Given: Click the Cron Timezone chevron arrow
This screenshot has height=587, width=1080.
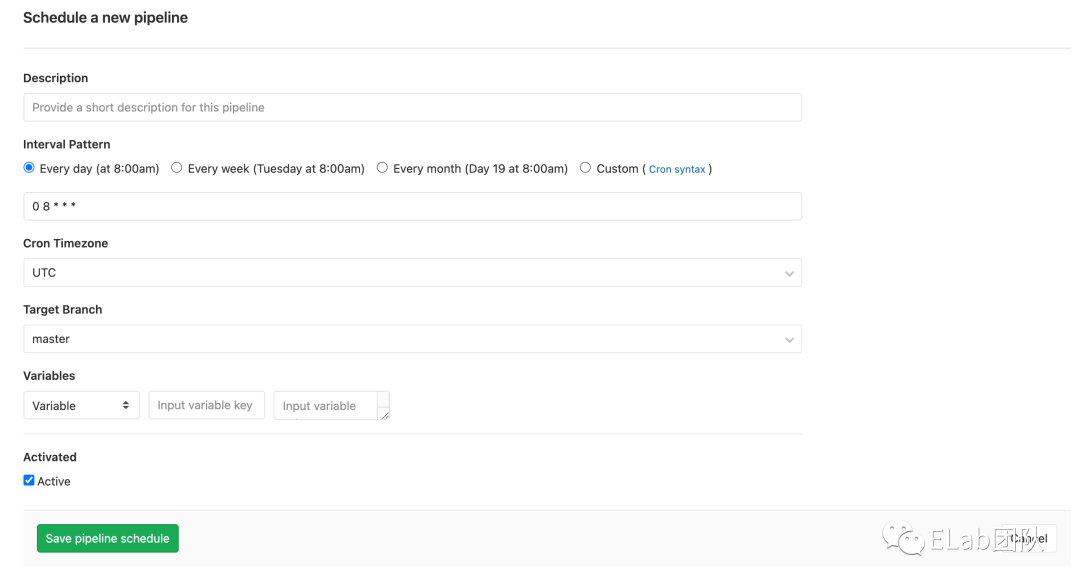Looking at the screenshot, I should (789, 273).
